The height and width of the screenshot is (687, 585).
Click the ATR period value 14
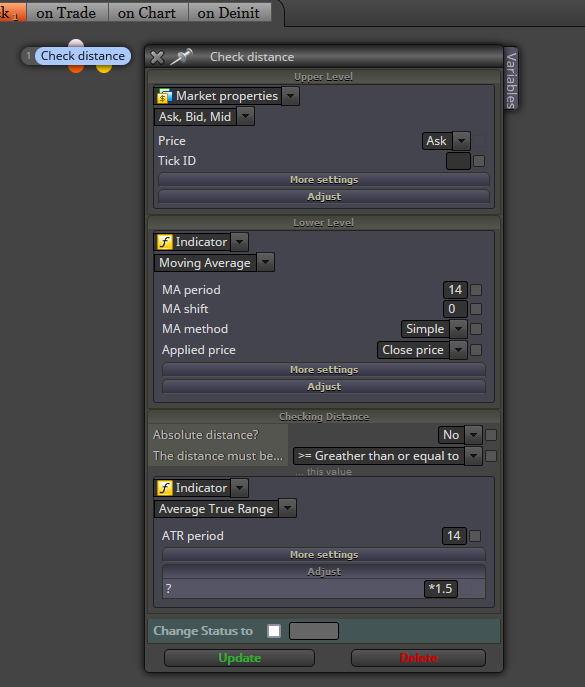point(454,535)
